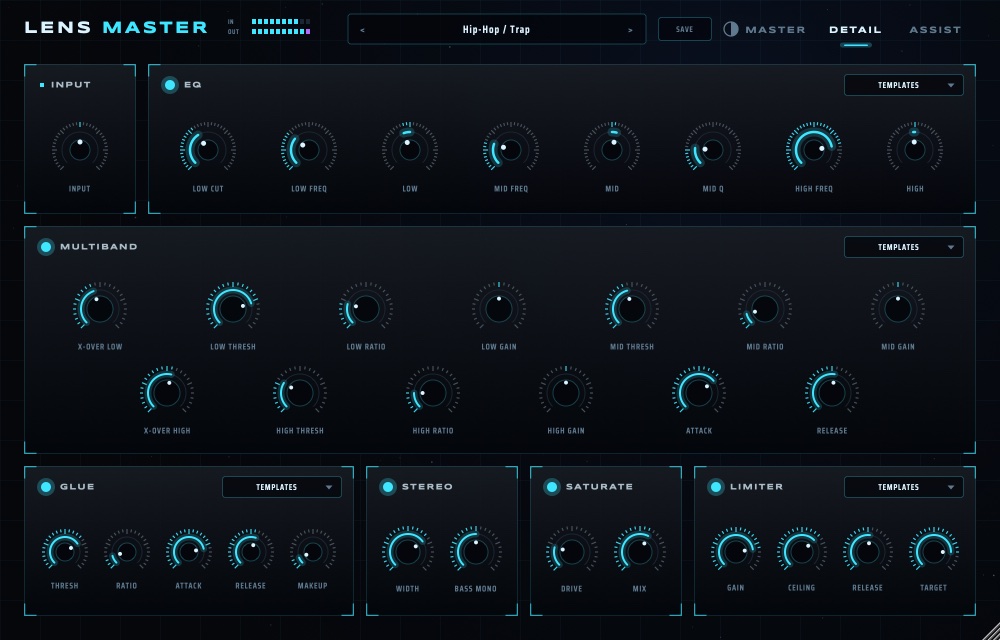Click the Glue Thresh knob
The width and height of the screenshot is (1000, 640).
[x=64, y=551]
